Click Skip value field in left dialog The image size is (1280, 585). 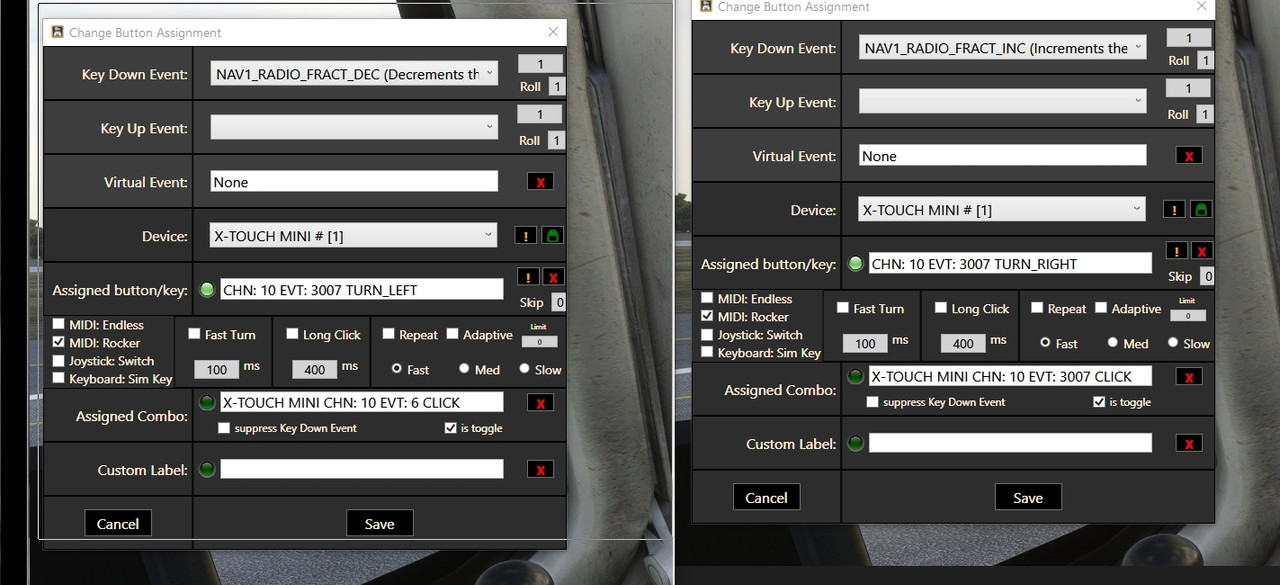click(x=558, y=303)
